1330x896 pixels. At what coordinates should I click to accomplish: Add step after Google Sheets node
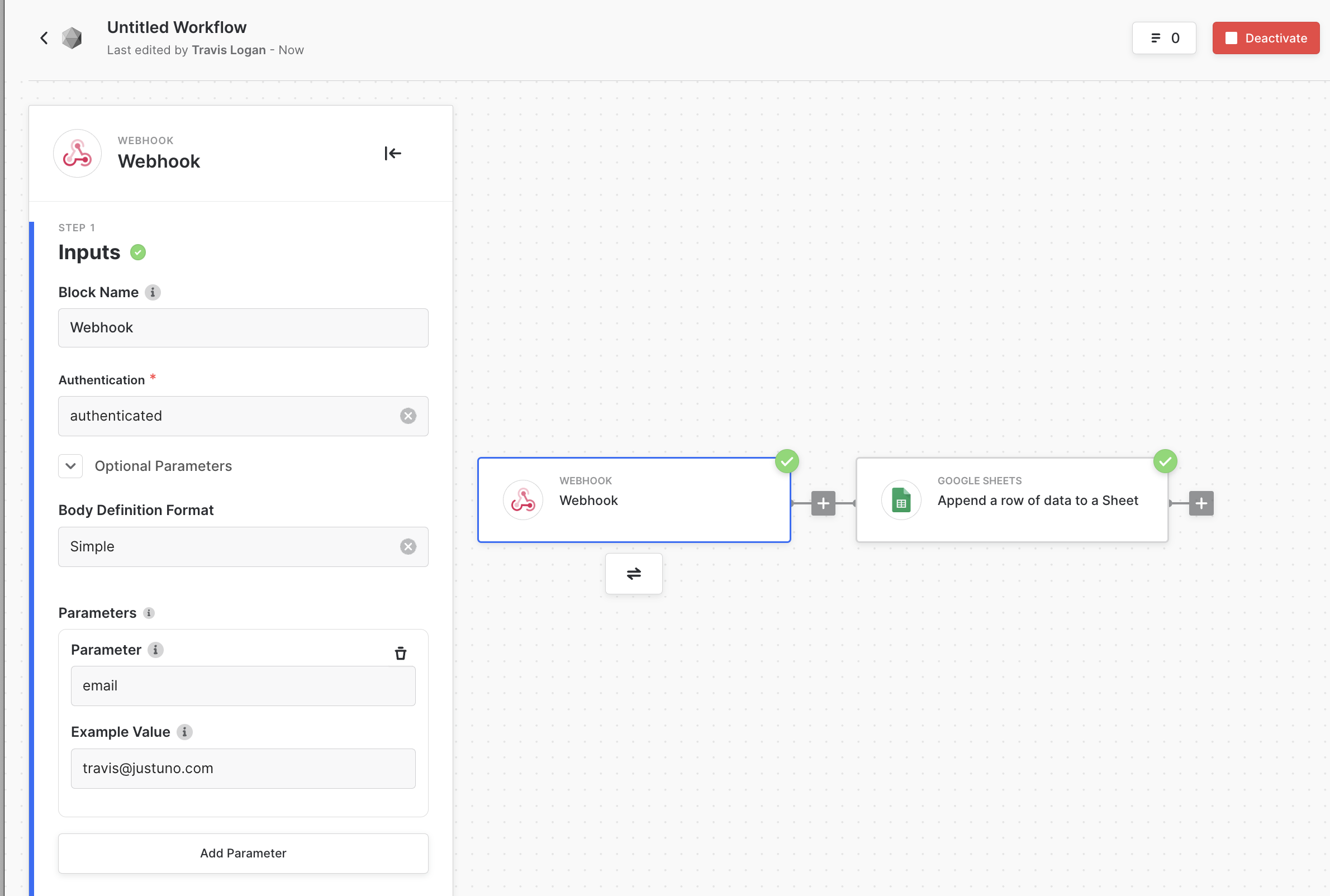(1201, 503)
